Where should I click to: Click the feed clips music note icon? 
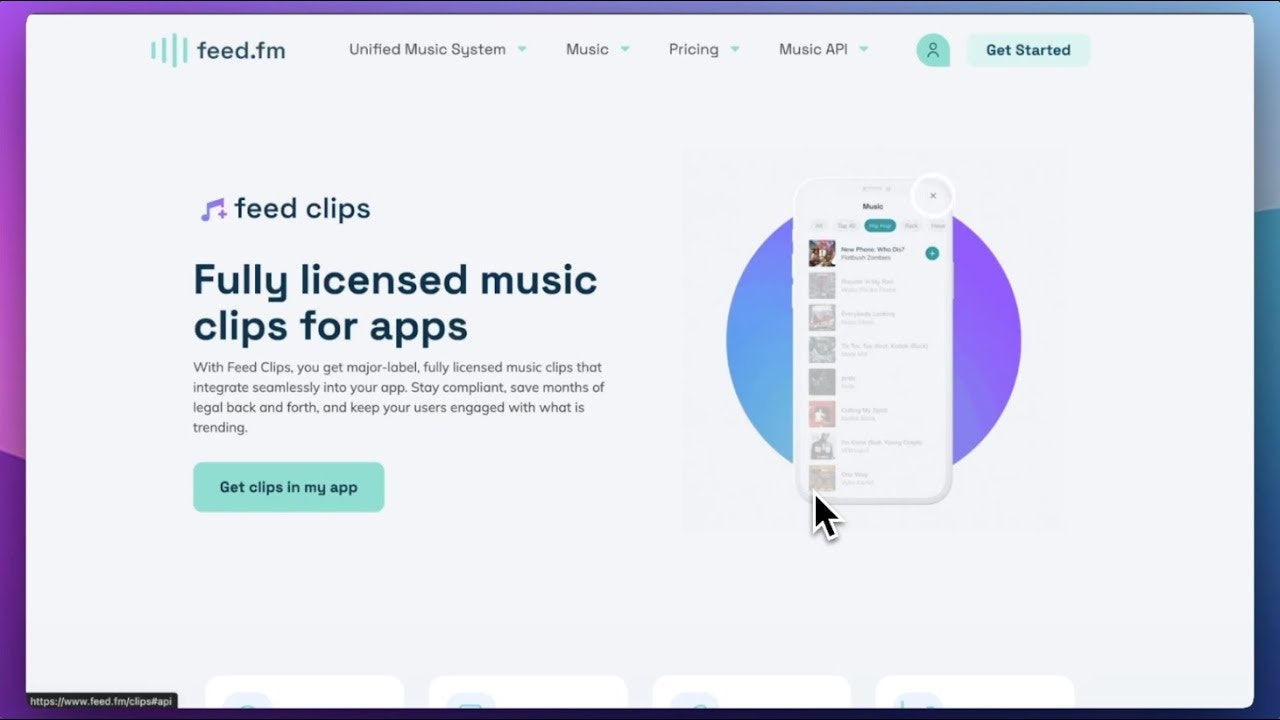click(x=213, y=209)
